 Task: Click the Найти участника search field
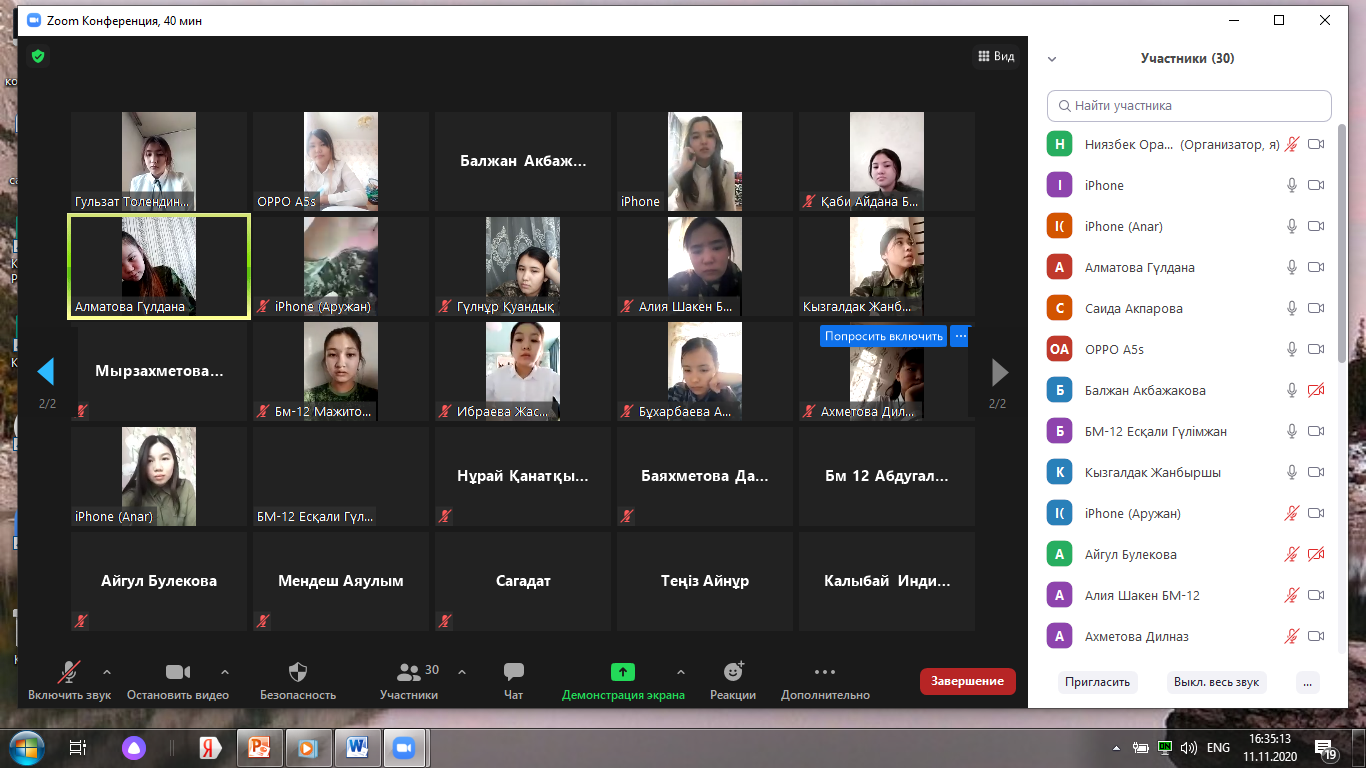pos(1190,106)
